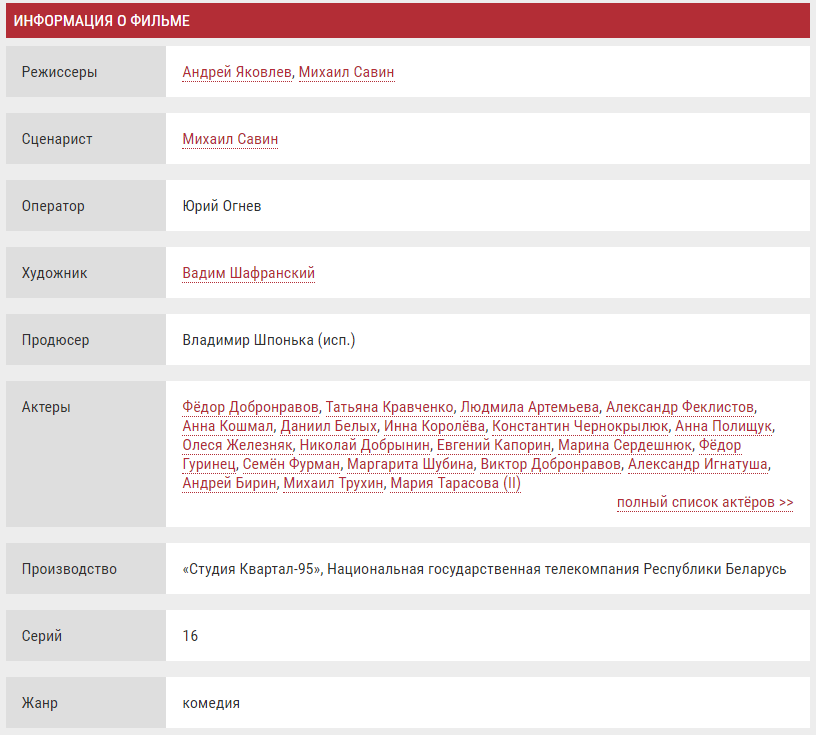Image resolution: width=816 pixels, height=735 pixels.
Task: Open director Андрей Яковлев's page
Action: 237,72
